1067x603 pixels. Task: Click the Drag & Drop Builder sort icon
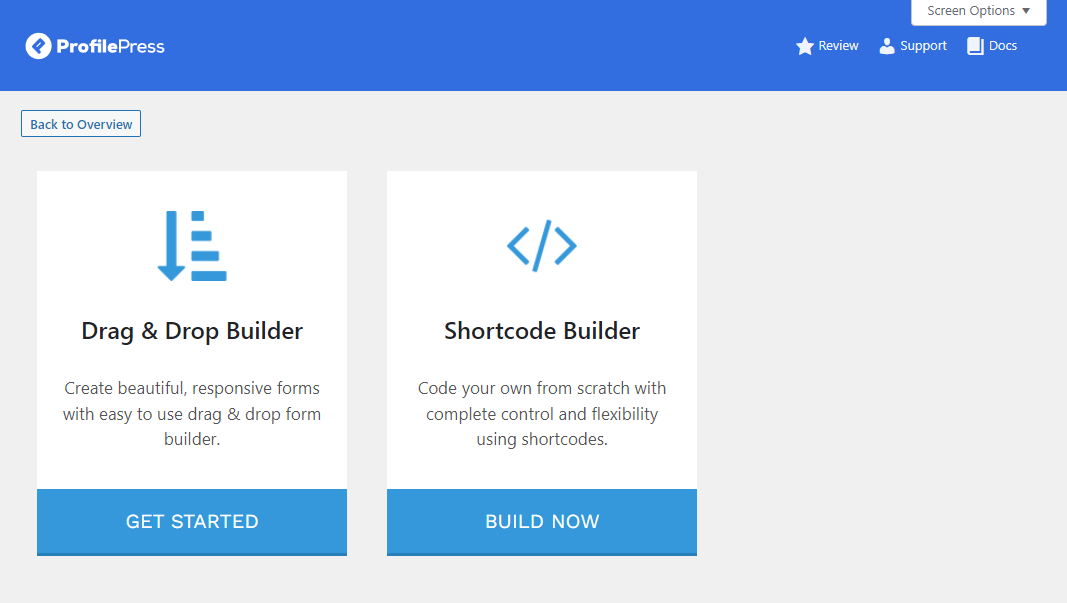[192, 246]
